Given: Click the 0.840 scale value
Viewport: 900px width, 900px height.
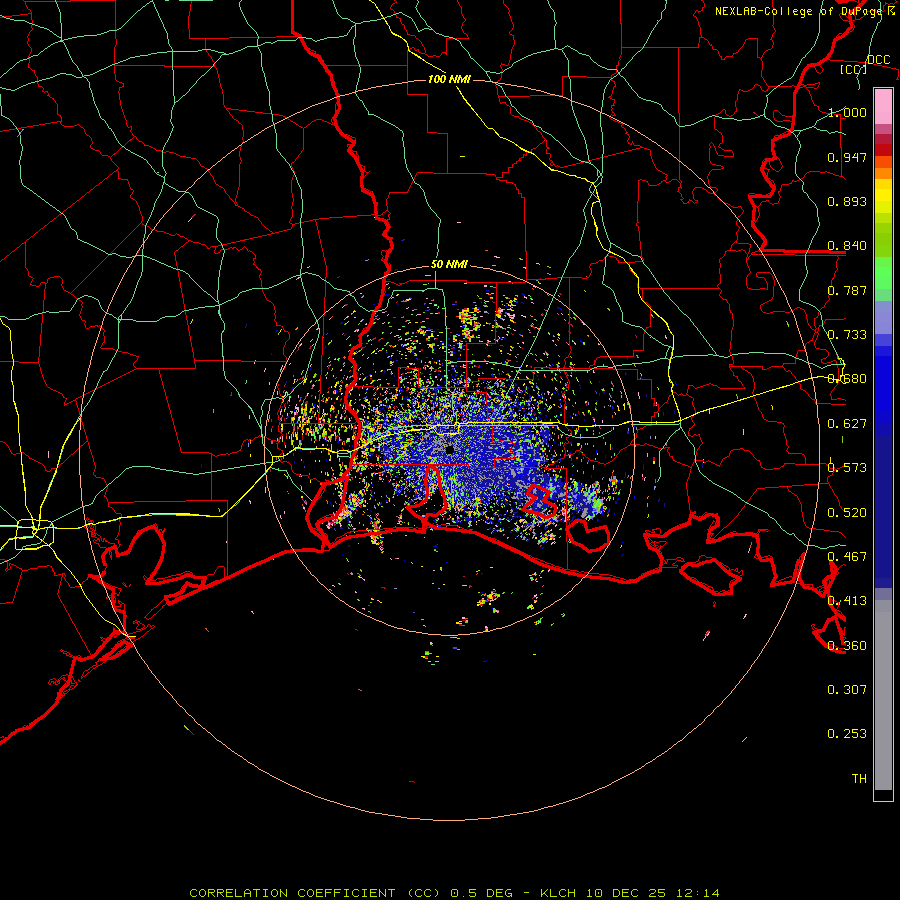Looking at the screenshot, I should click(x=847, y=246).
